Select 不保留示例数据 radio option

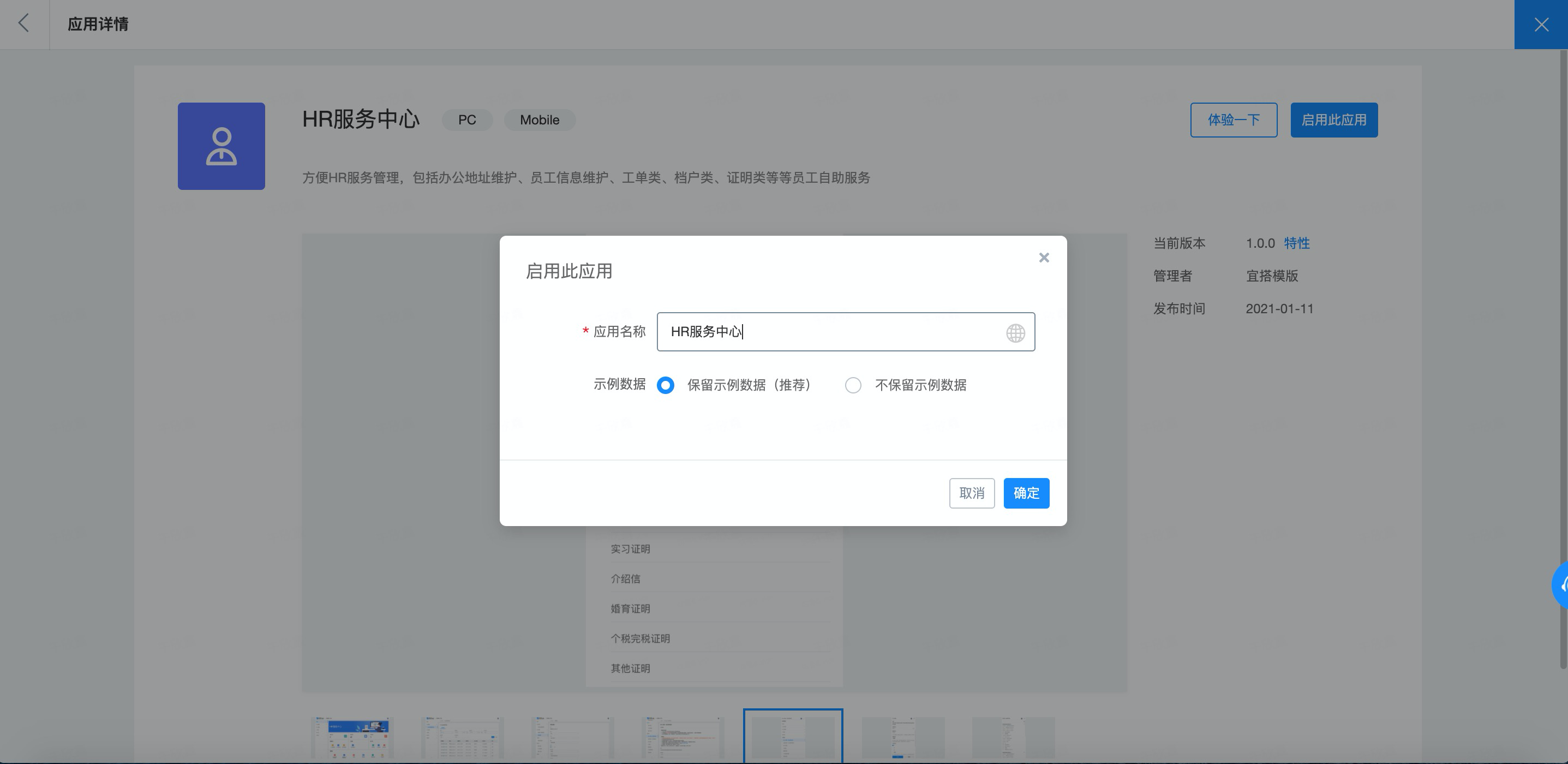point(853,385)
